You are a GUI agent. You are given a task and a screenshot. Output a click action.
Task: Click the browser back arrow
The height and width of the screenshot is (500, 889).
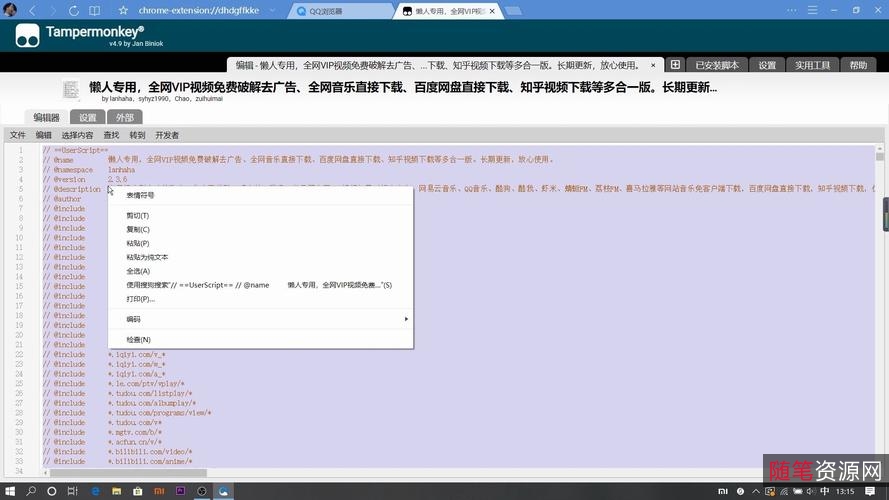point(33,11)
